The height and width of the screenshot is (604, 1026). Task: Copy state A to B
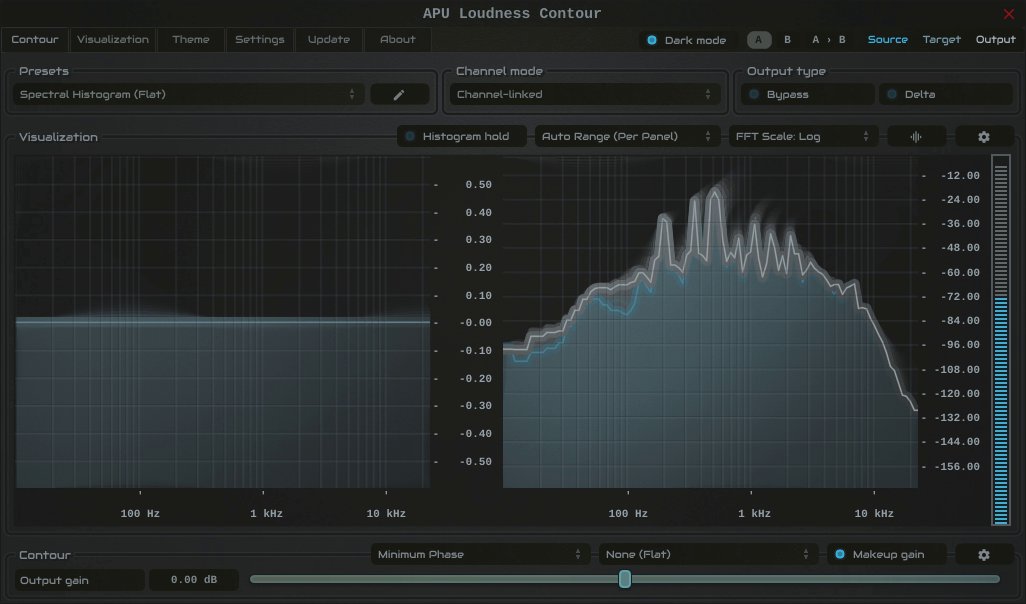pos(828,40)
